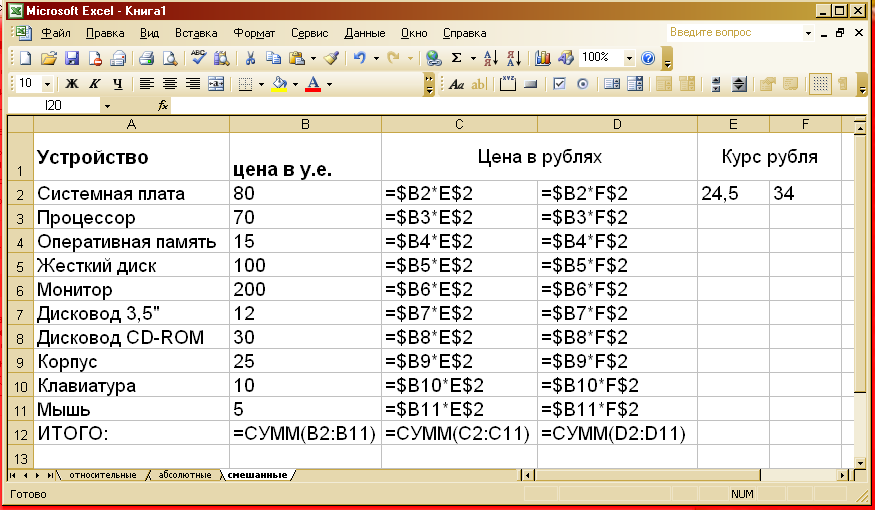The width and height of the screenshot is (875, 510).
Task: Activate the Format Painter brush
Action: [x=332, y=57]
